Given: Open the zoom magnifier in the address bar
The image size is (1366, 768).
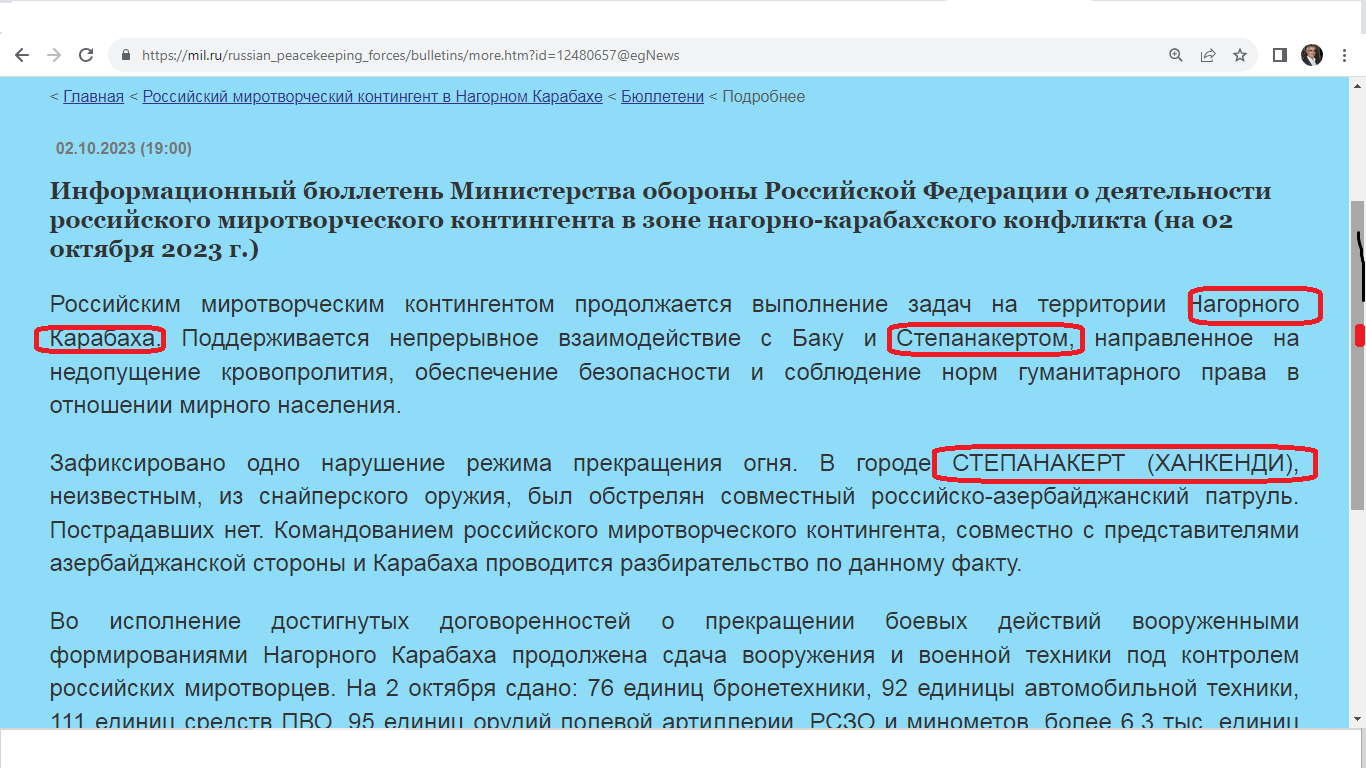Looking at the screenshot, I should tap(1176, 55).
